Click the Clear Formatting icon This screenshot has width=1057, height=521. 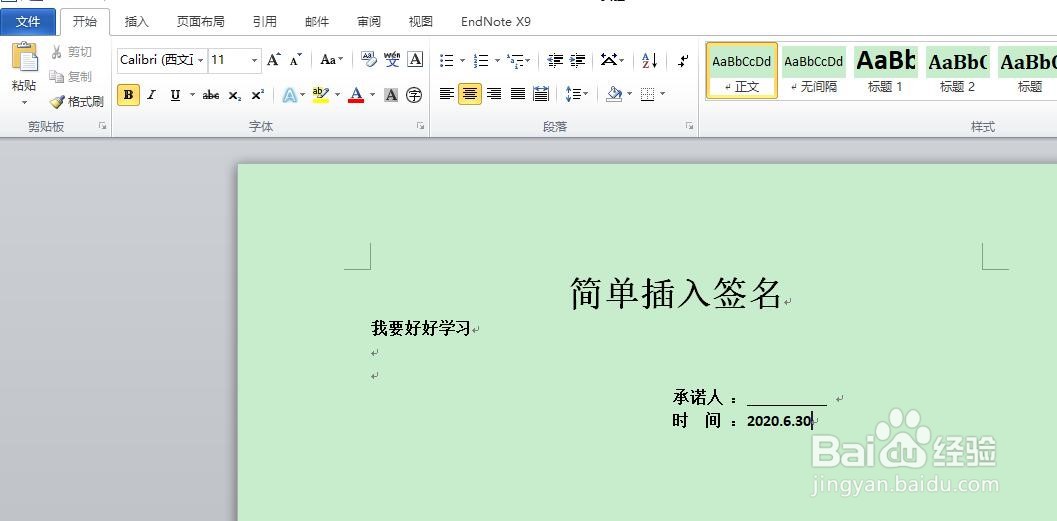[368, 60]
